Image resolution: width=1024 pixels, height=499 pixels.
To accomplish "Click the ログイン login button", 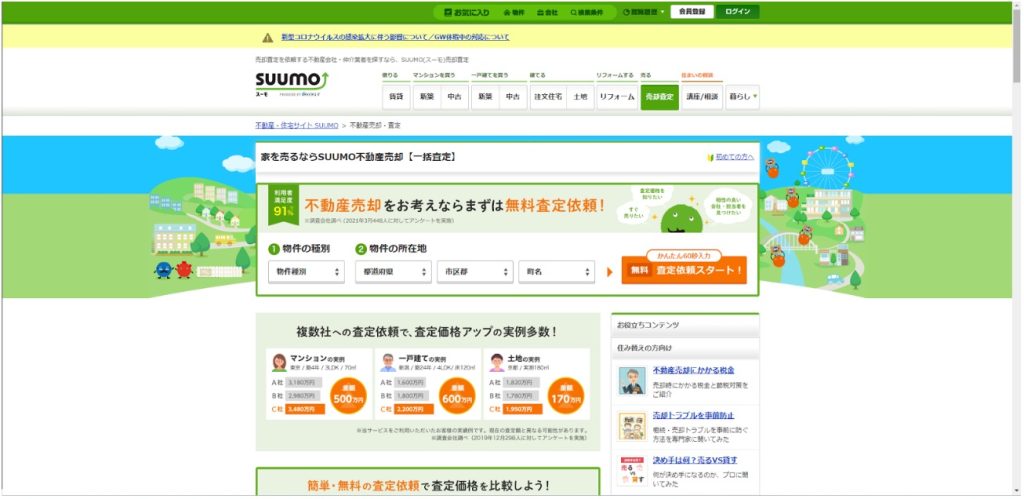I will (737, 12).
